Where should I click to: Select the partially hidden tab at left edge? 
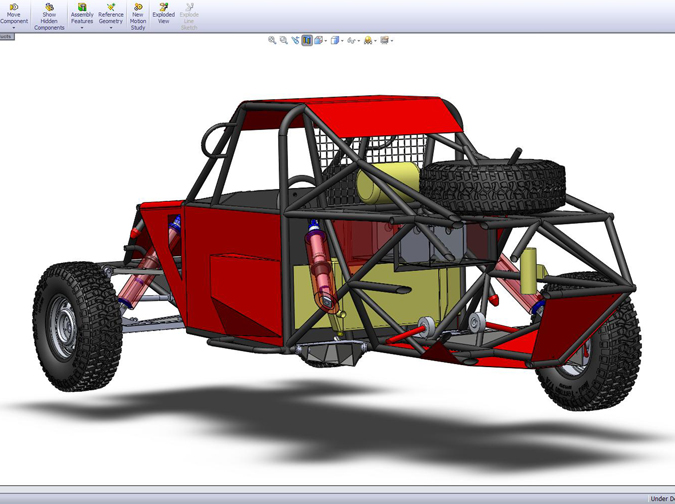coord(6,36)
